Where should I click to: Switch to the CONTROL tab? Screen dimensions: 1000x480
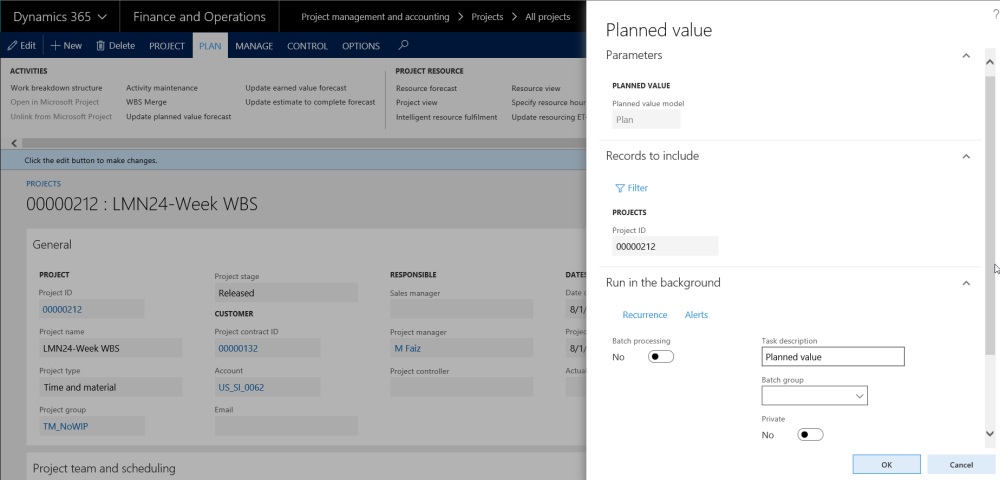click(307, 46)
